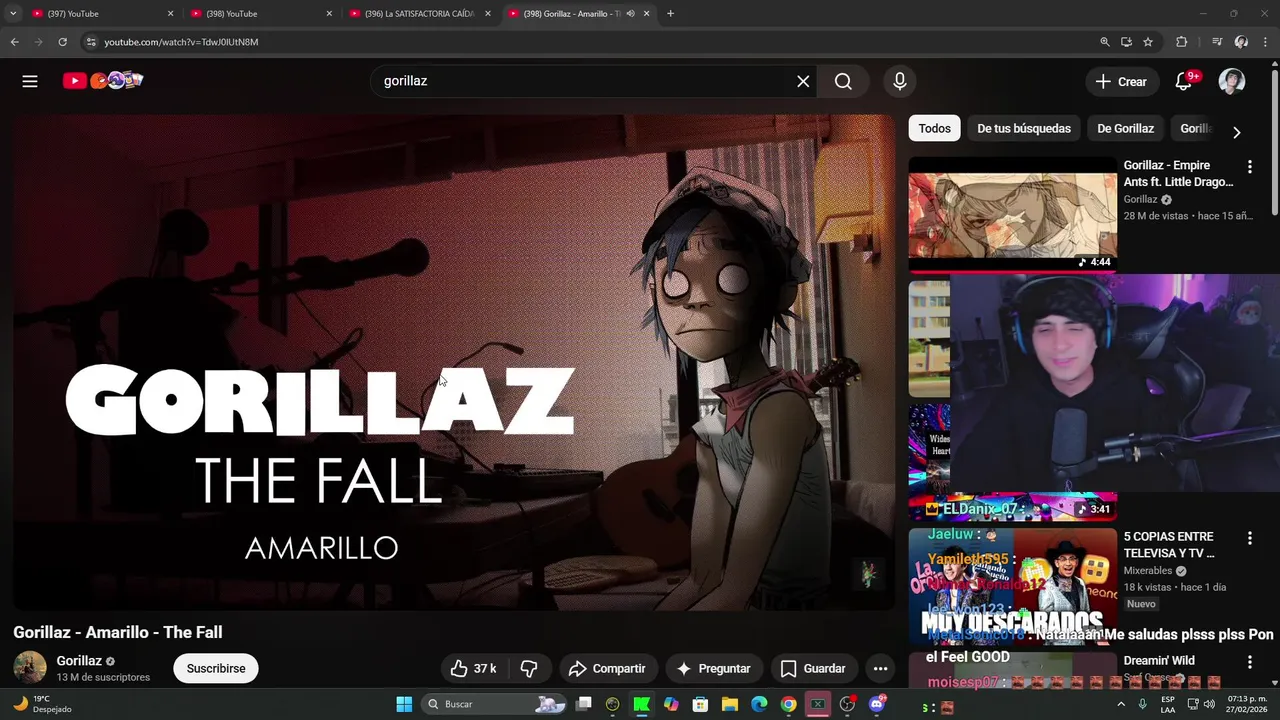1280x720 pixels.
Task: Close the Gorillaz - Amarillo tab
Action: click(x=647, y=14)
